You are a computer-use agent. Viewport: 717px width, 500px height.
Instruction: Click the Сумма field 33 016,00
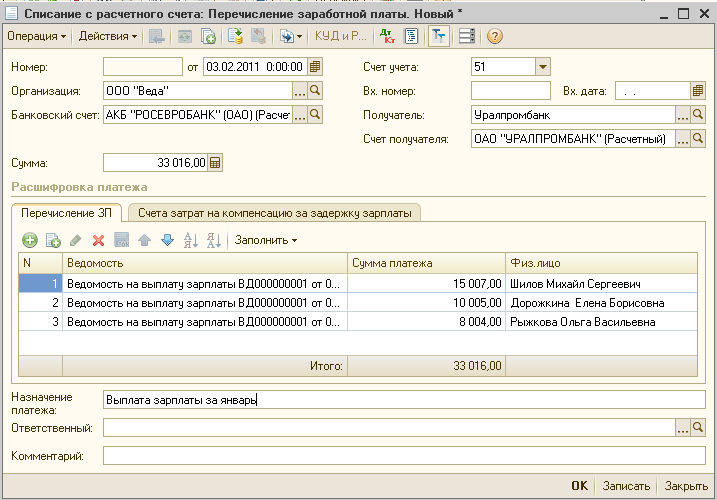[155, 163]
